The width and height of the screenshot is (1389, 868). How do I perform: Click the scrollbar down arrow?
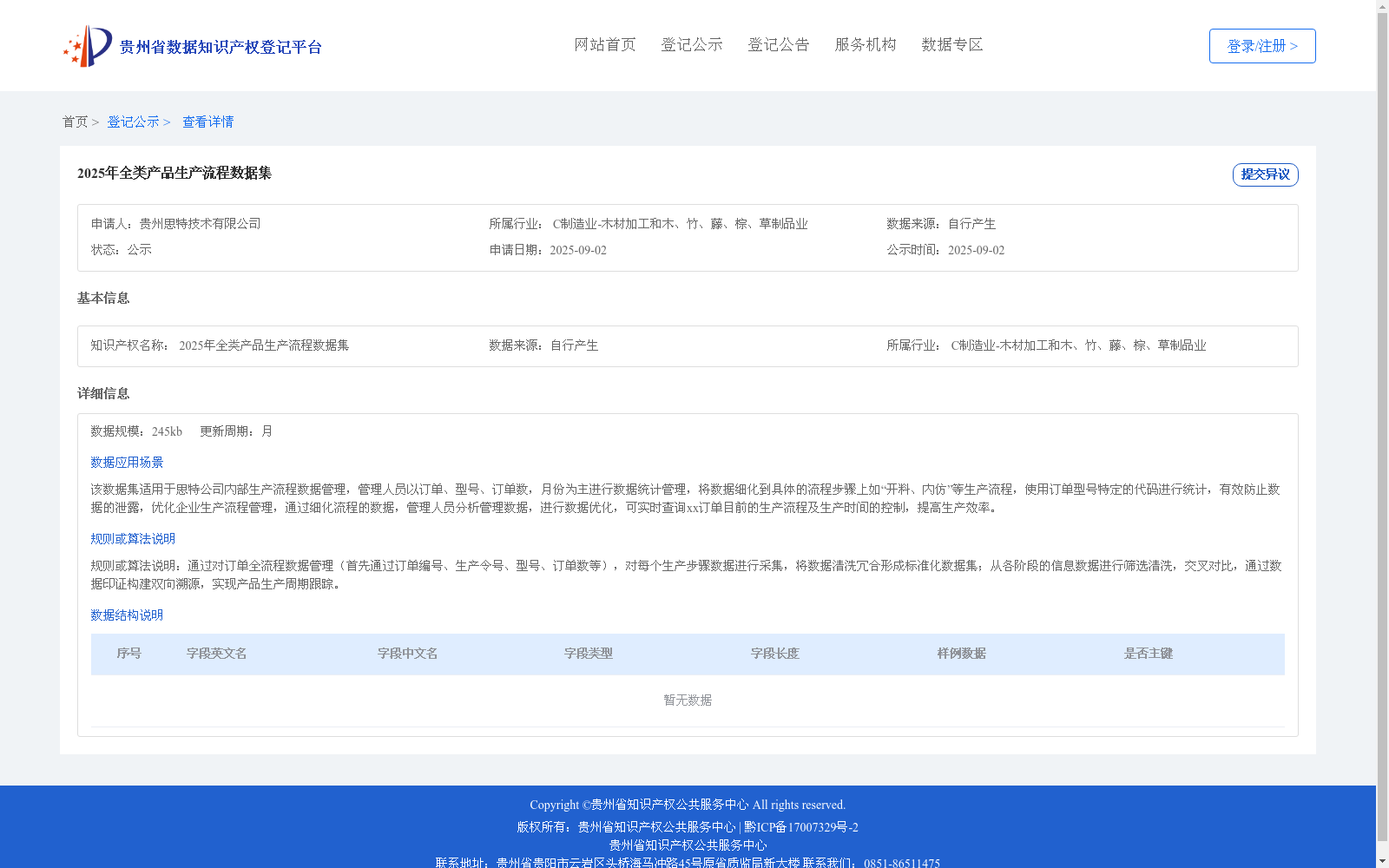coord(1382,861)
